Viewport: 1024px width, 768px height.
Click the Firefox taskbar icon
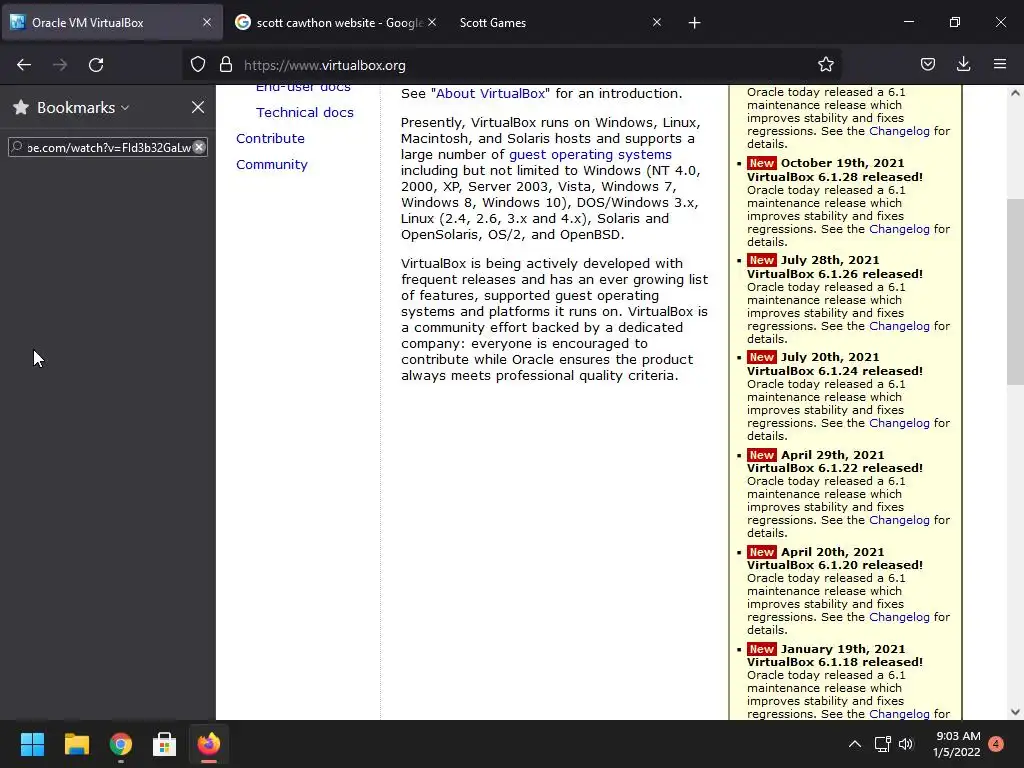pos(209,744)
